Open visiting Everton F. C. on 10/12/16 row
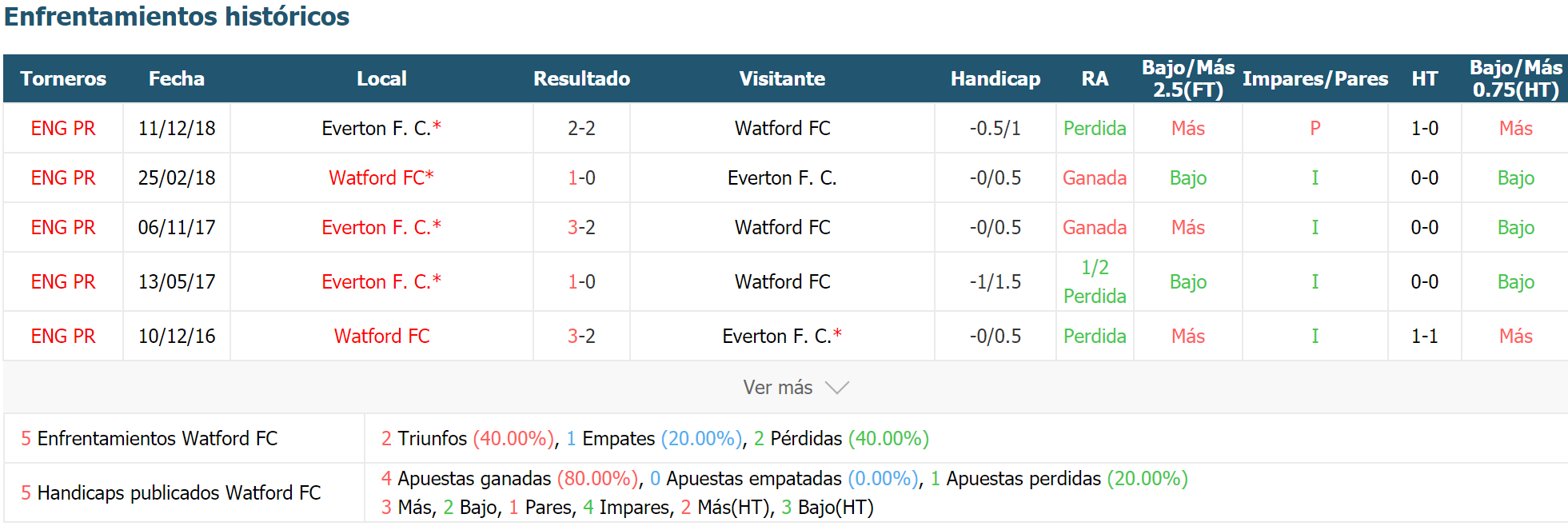Image resolution: width=1568 pixels, height=530 pixels. [x=782, y=336]
